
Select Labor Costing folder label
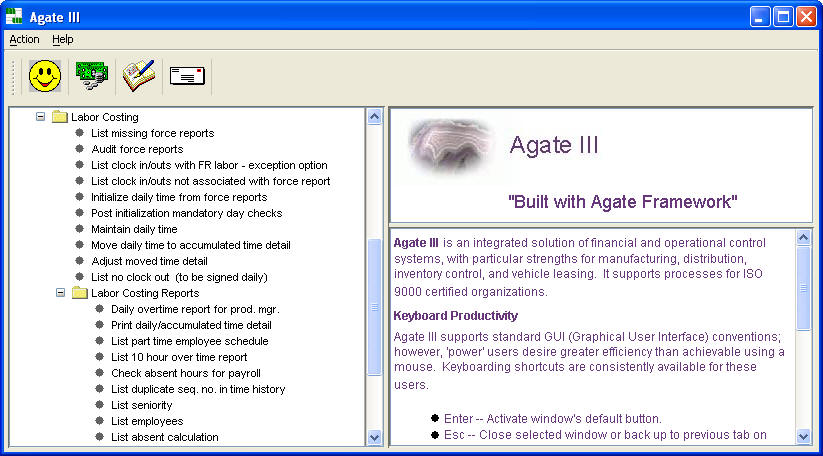click(105, 117)
